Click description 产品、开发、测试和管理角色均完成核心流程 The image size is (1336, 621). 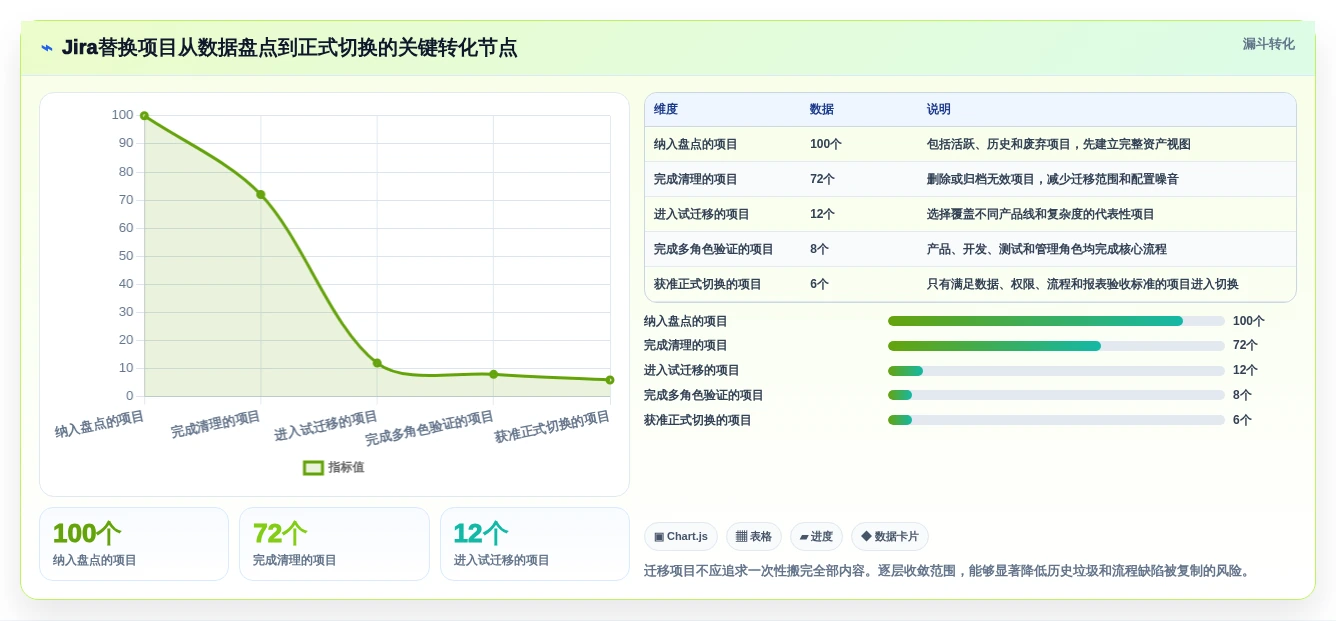[x=1047, y=249]
